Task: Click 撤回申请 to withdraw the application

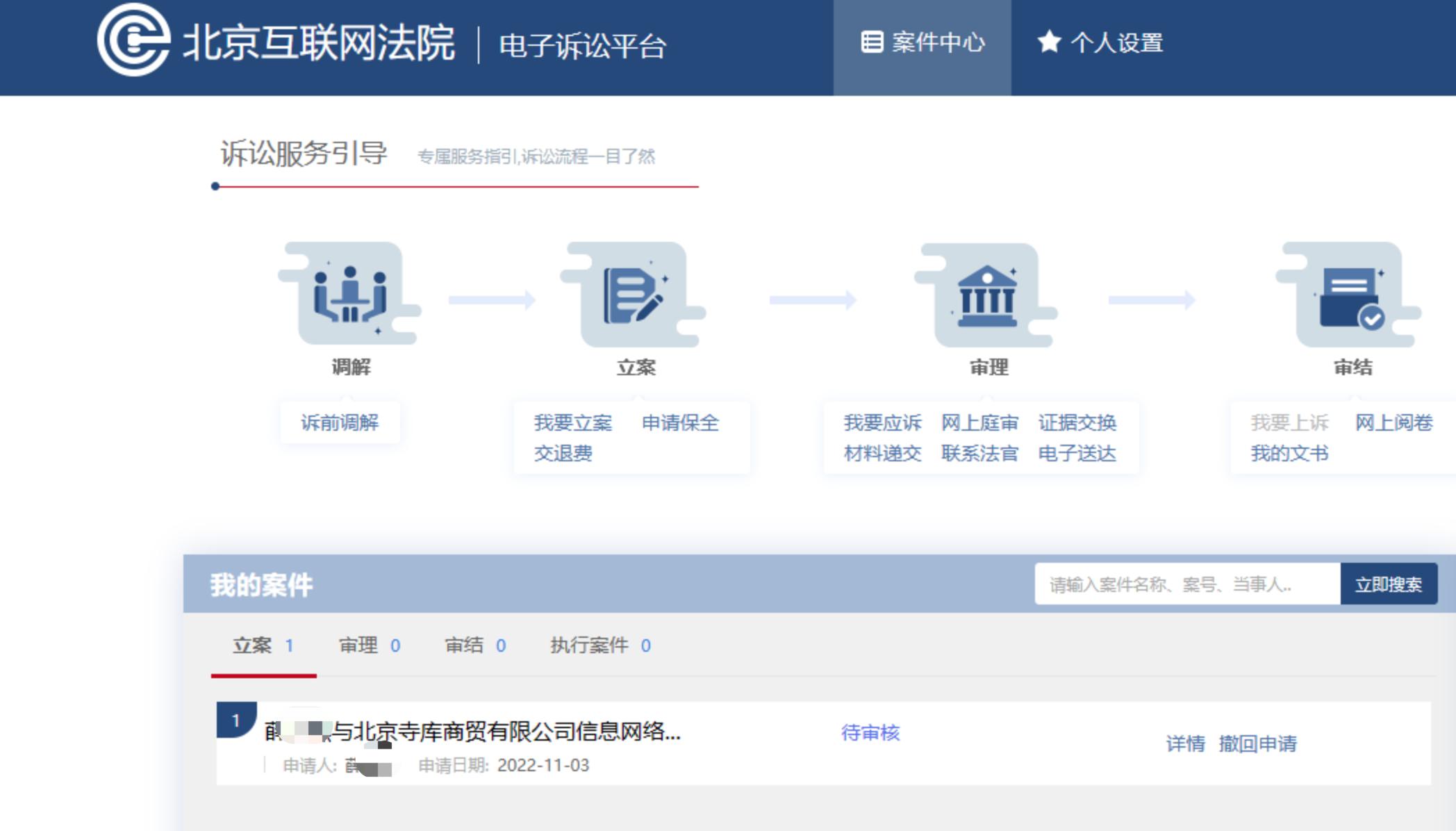Action: coord(1259,744)
